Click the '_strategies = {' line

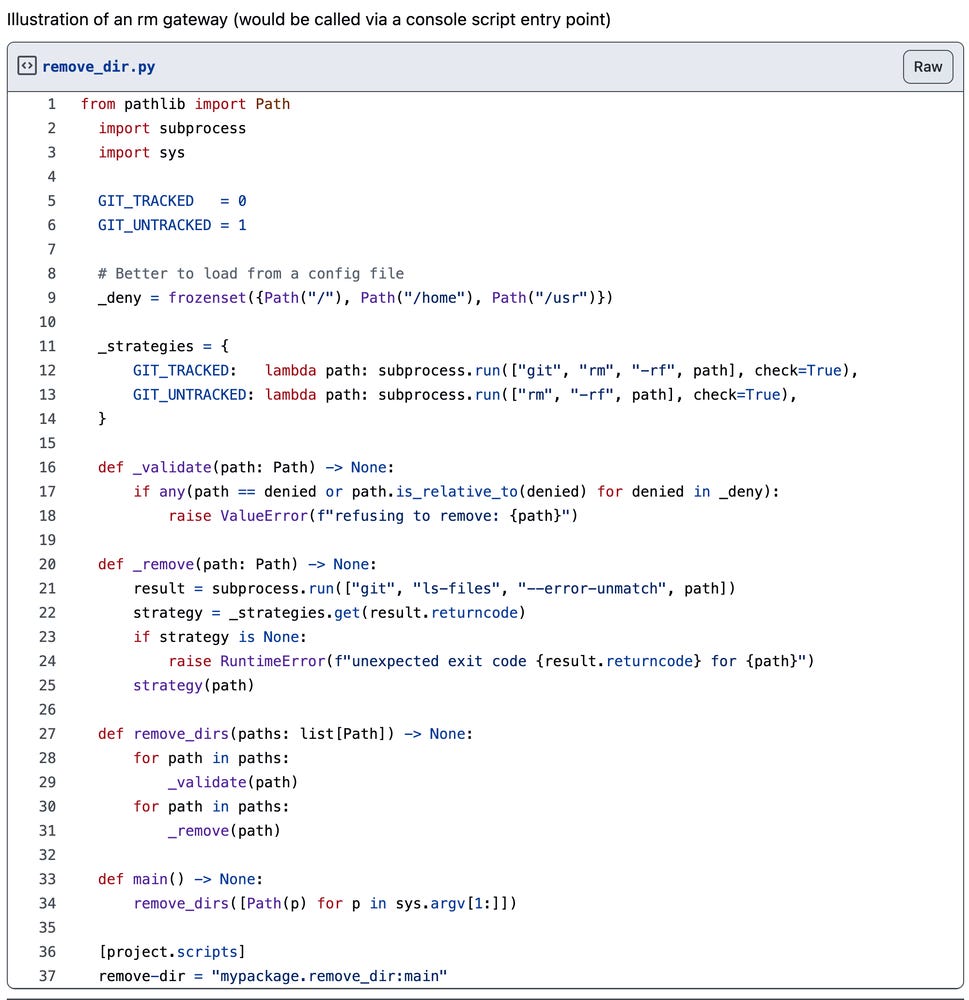pyautogui.click(x=163, y=346)
